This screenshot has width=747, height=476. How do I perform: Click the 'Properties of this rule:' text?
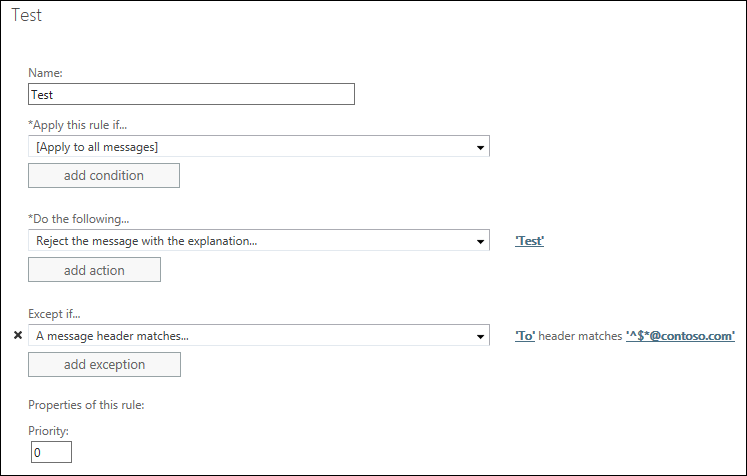click(x=87, y=406)
